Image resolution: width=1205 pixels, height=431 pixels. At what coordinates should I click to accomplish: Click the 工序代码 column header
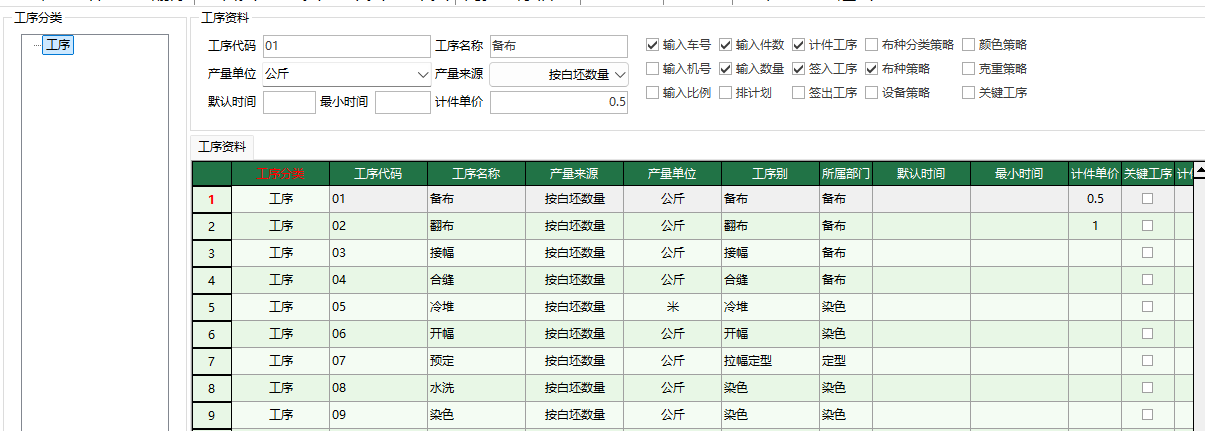click(378, 174)
